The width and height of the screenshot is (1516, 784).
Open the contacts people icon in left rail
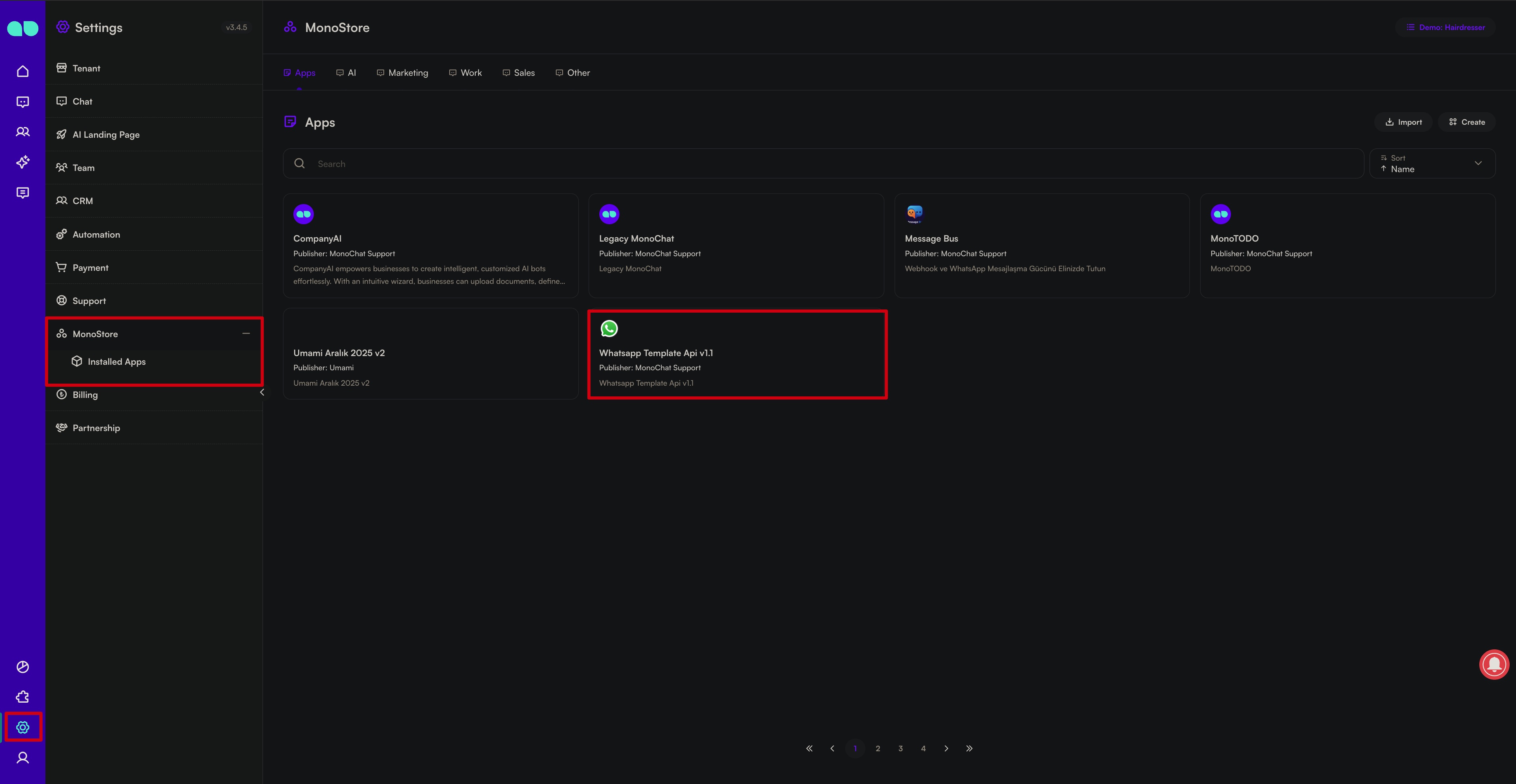[x=23, y=132]
